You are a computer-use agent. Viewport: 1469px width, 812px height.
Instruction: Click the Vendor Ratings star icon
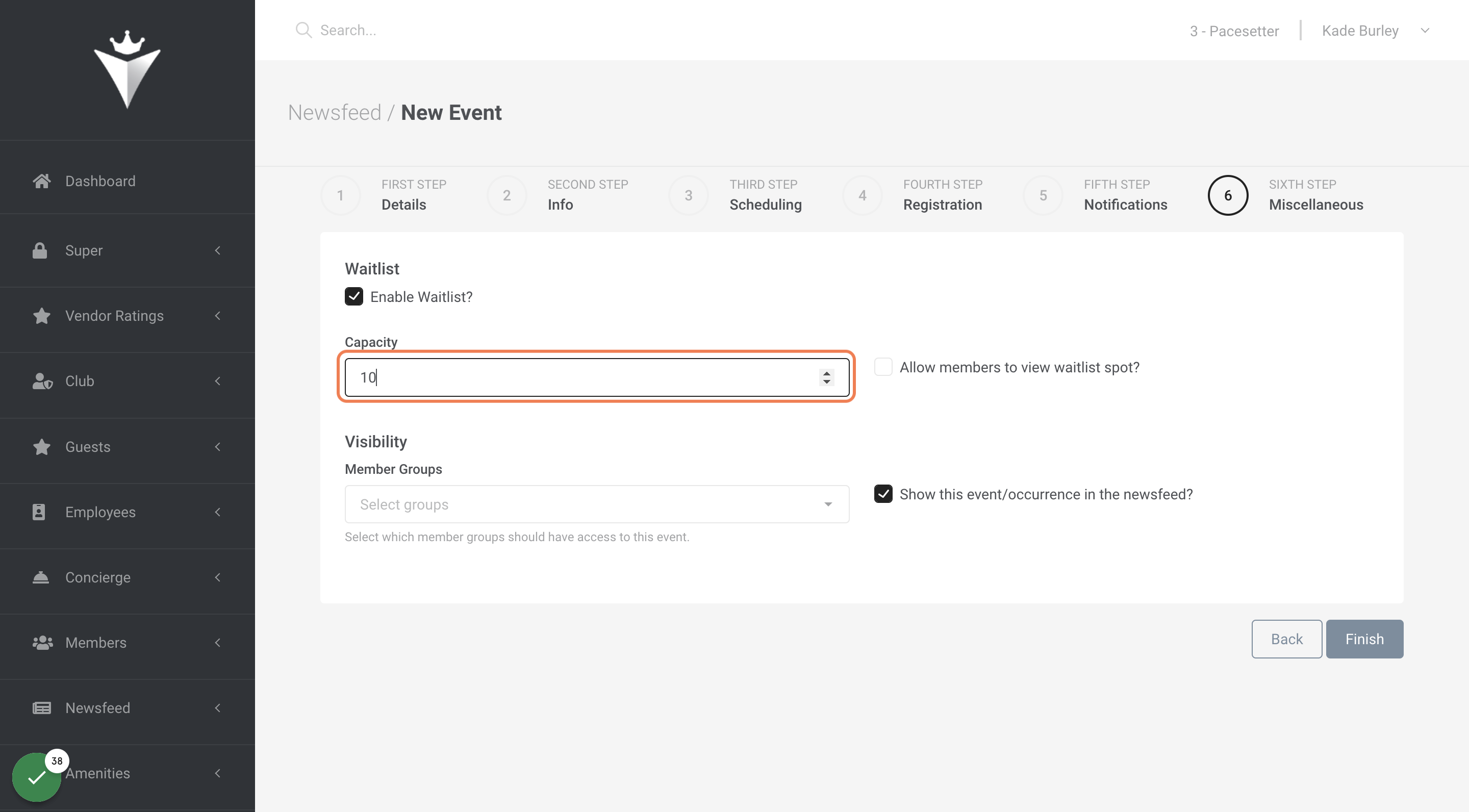[x=42, y=316]
